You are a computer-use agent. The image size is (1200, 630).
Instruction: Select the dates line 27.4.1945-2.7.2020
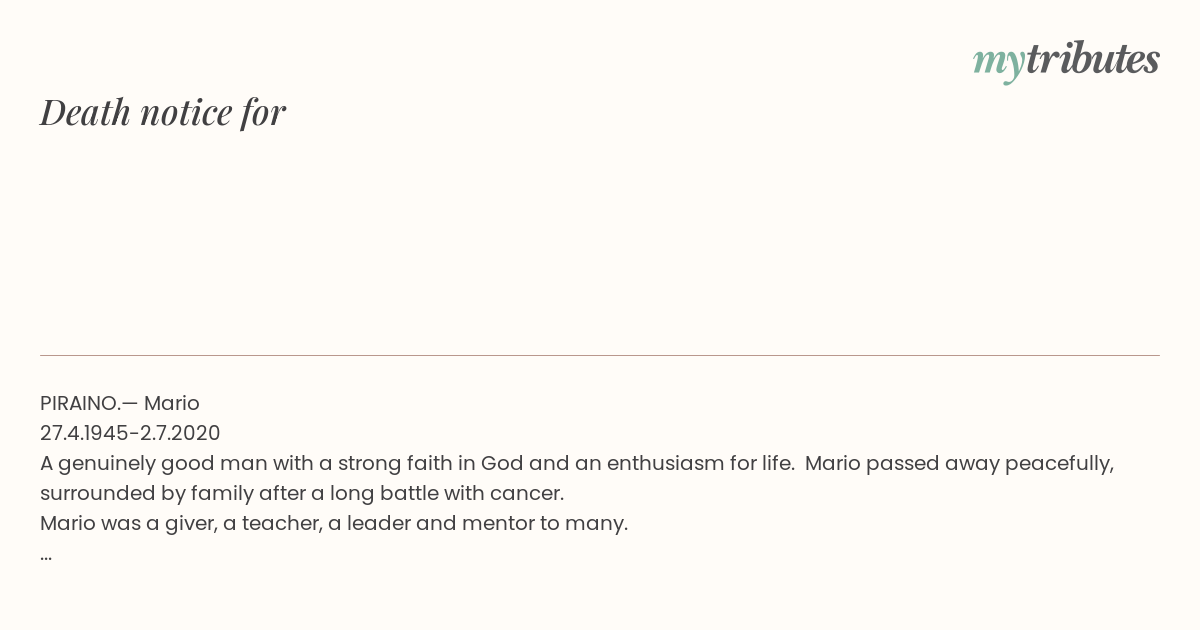[x=130, y=433]
